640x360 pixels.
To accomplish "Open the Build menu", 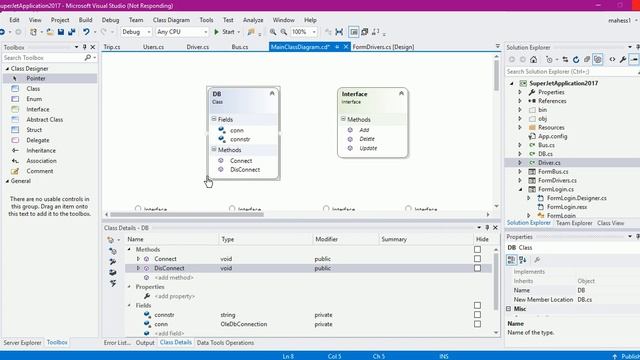I will [85, 20].
